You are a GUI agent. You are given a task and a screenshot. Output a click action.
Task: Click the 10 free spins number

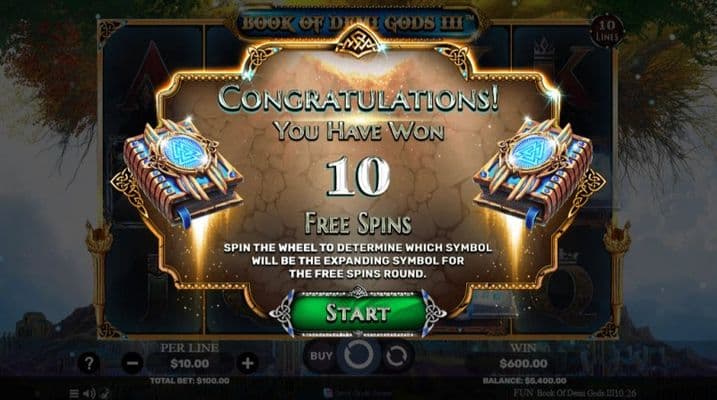(x=358, y=176)
